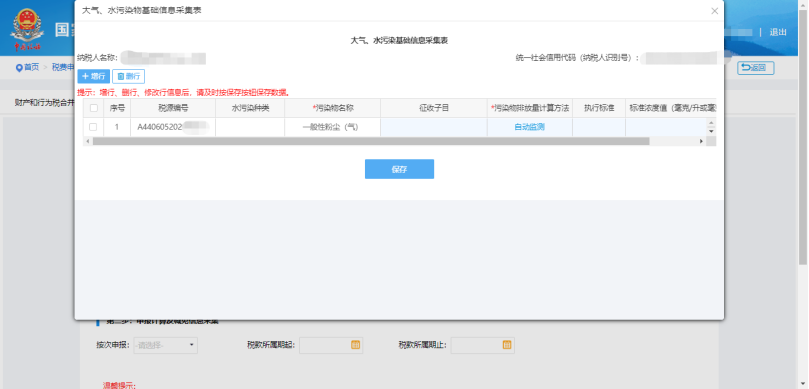Click the 税款所属期起 date input field
This screenshot has height=389, width=809.
coord(331,345)
